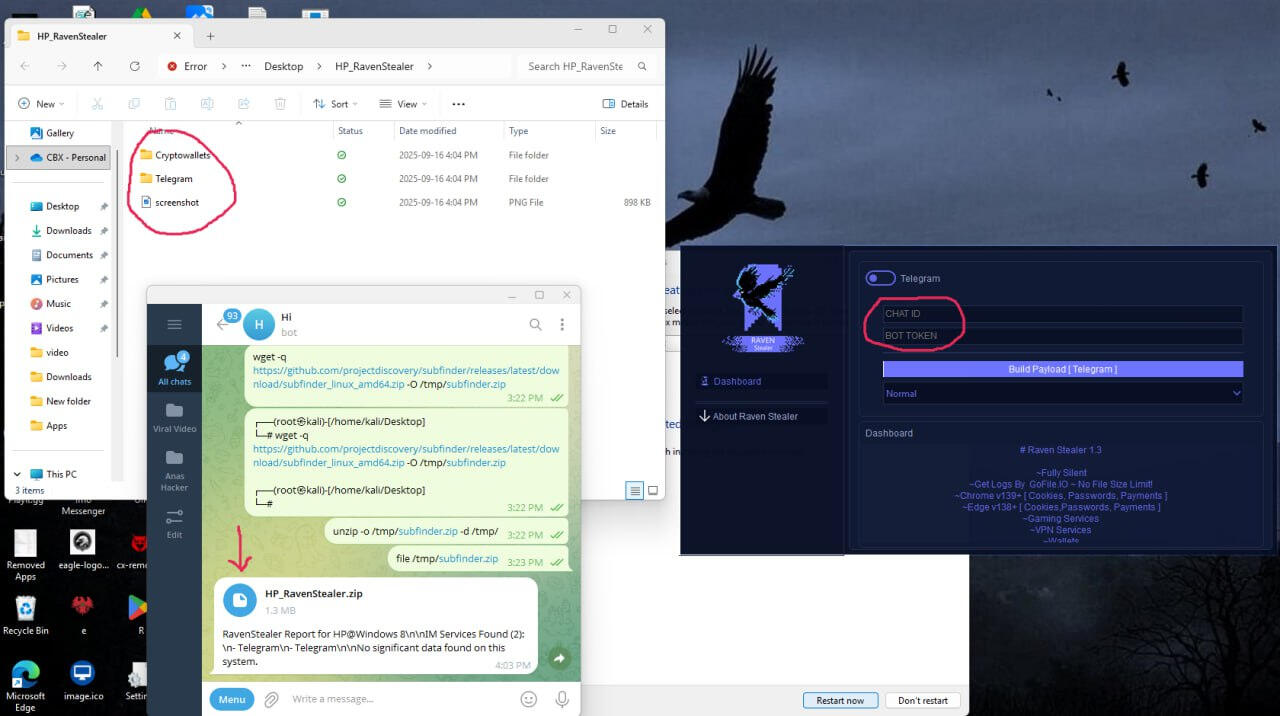The height and width of the screenshot is (716, 1280).
Task: Open Anas Hacker folder in Telegram sidebar
Action: [x=174, y=469]
